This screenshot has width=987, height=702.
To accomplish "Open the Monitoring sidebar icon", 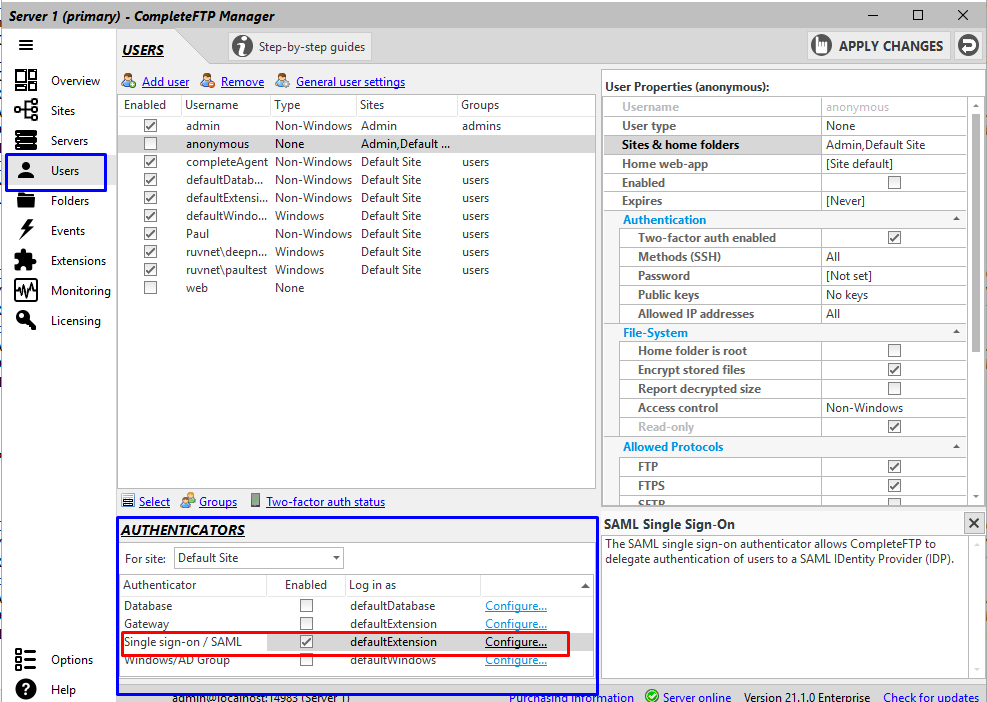I will [x=26, y=291].
